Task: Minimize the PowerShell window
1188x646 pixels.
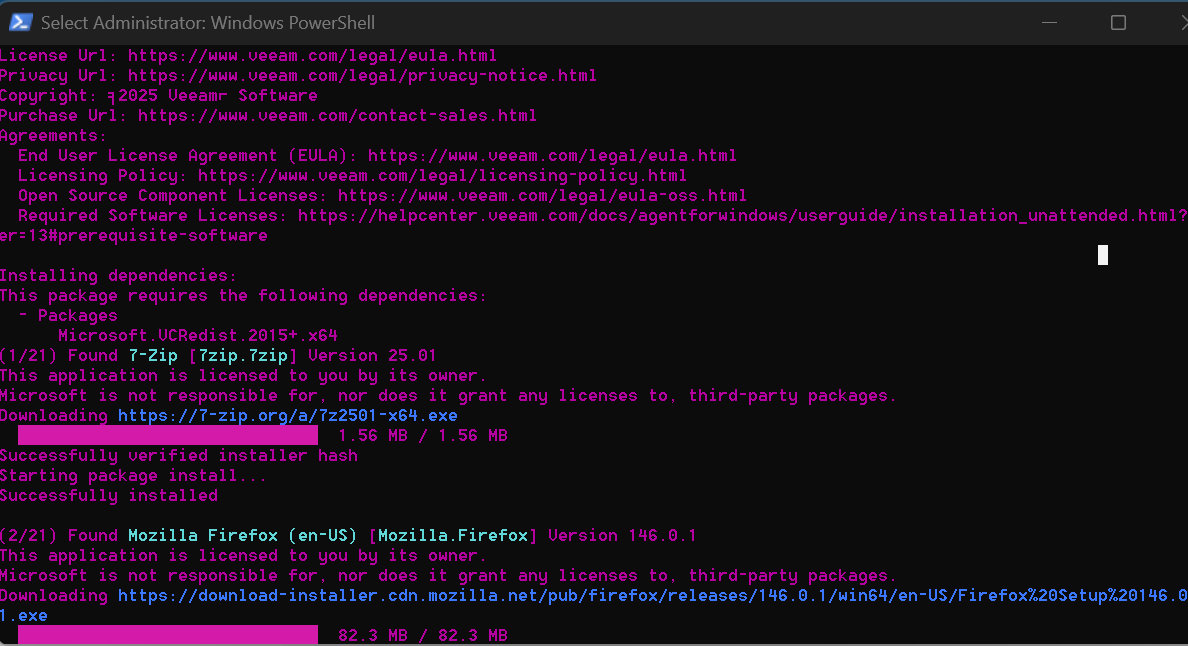Action: point(1049,22)
